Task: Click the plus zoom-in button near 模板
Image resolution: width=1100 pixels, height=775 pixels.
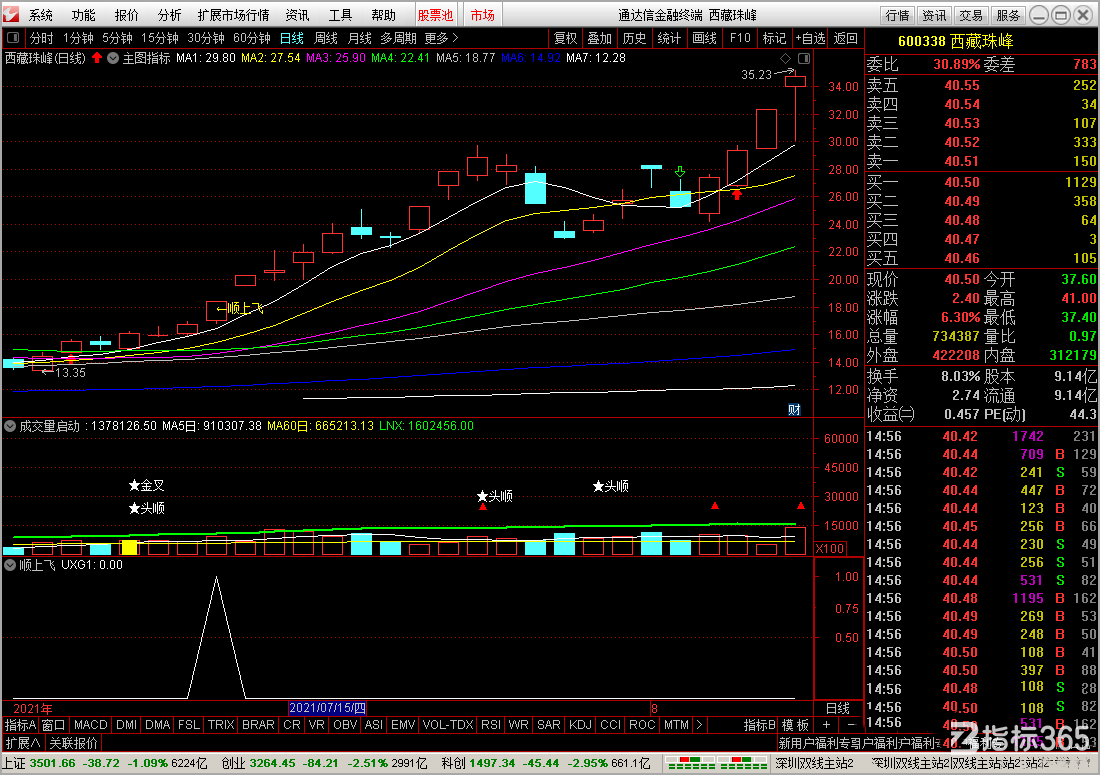Action: click(x=826, y=725)
